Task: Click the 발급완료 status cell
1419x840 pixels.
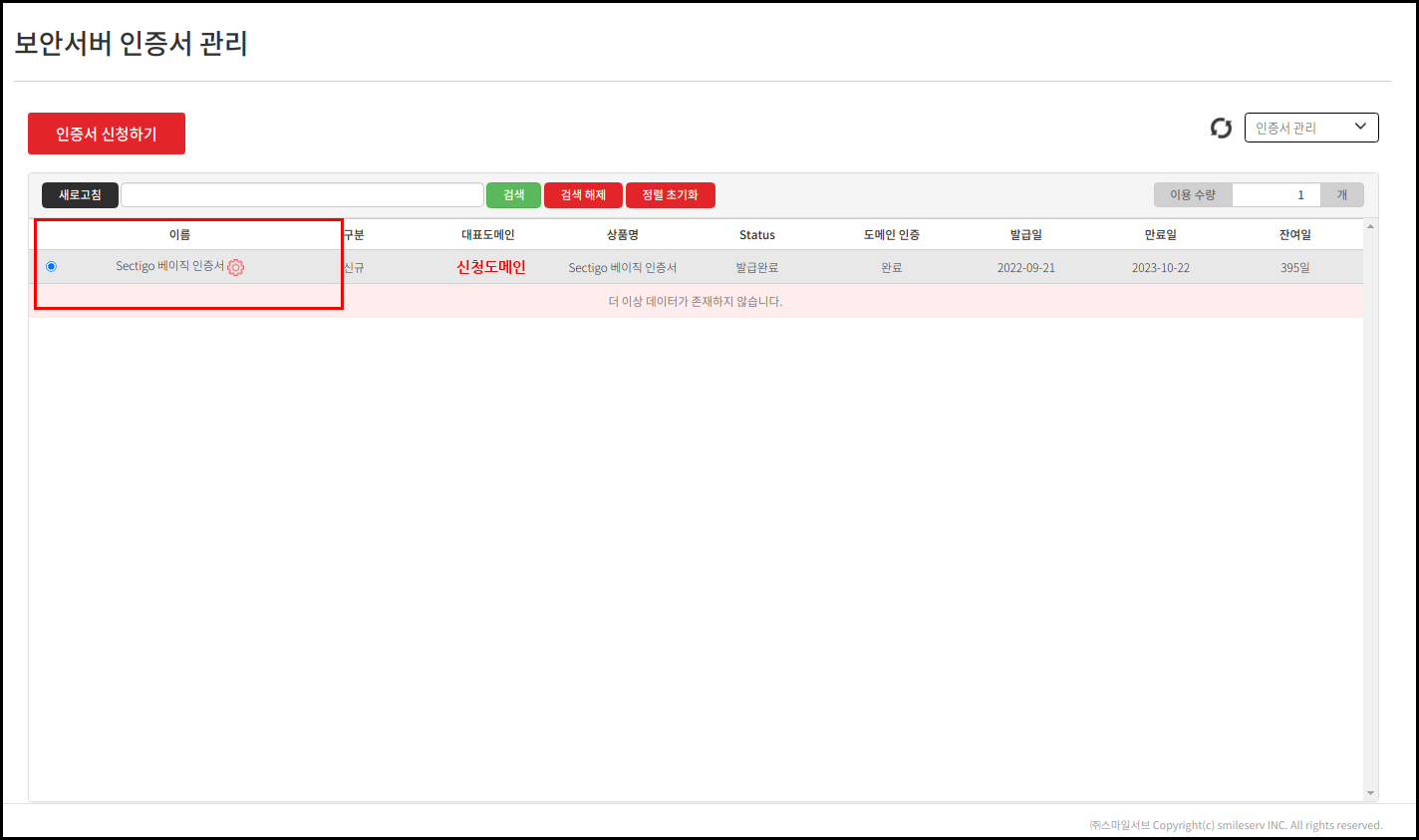Action: click(x=757, y=268)
